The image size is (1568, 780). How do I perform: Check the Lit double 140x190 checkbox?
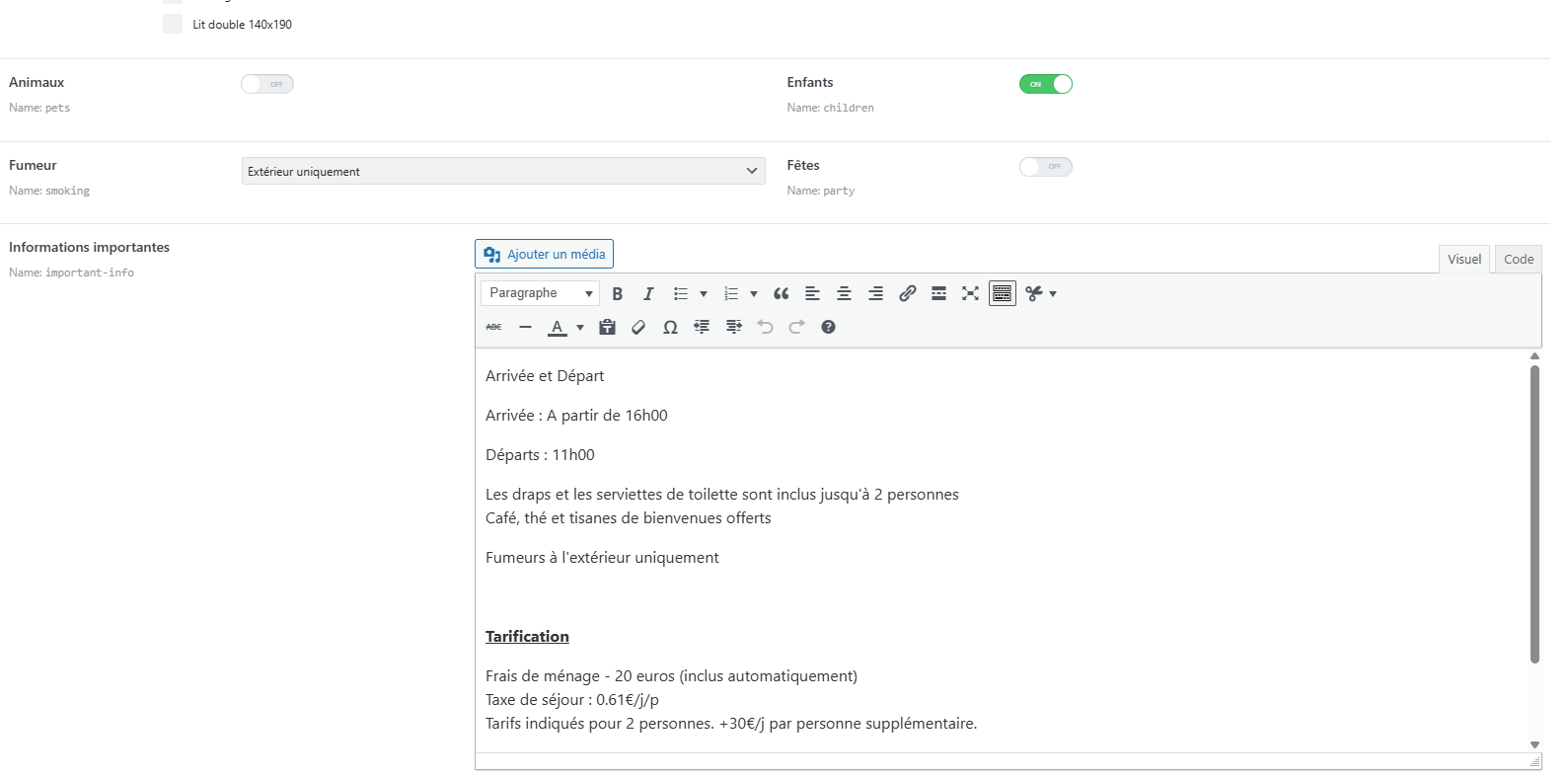pyautogui.click(x=173, y=25)
